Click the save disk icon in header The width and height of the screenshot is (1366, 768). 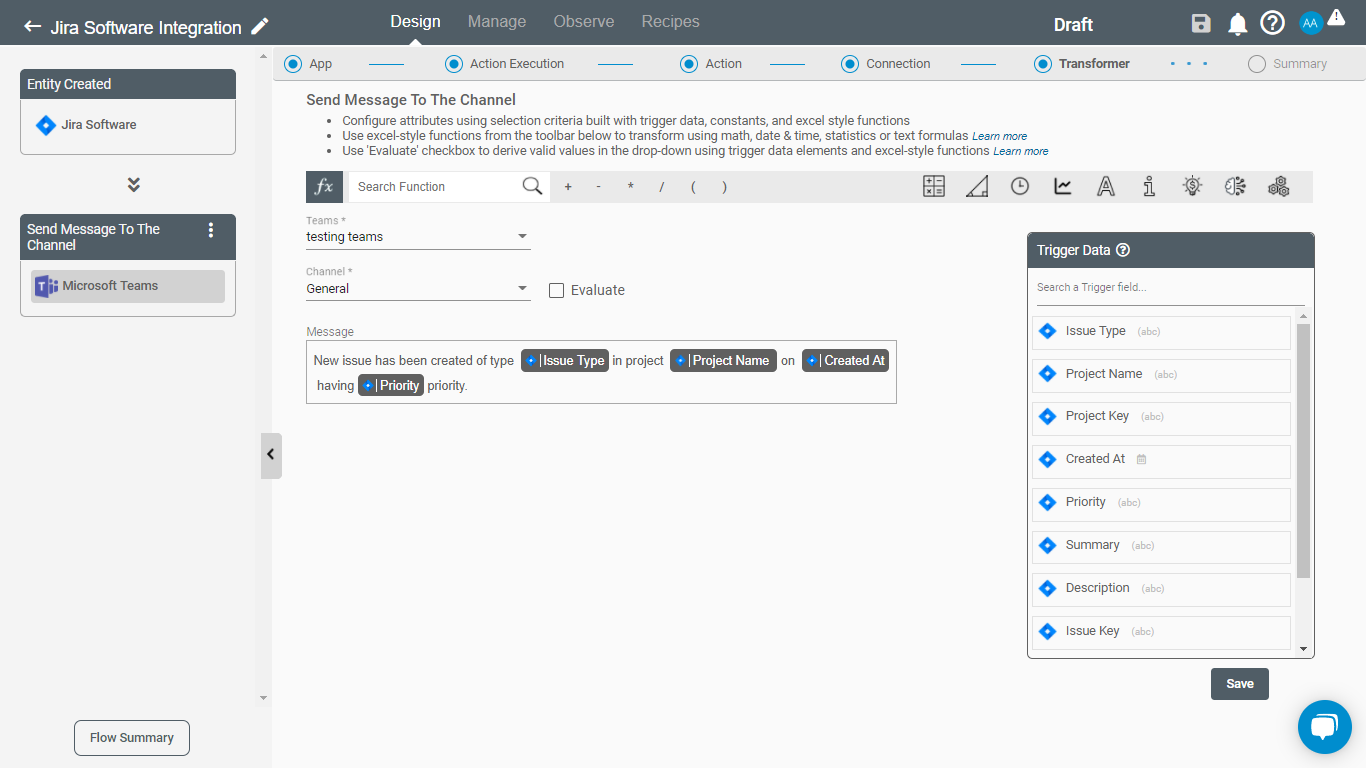coord(1202,24)
